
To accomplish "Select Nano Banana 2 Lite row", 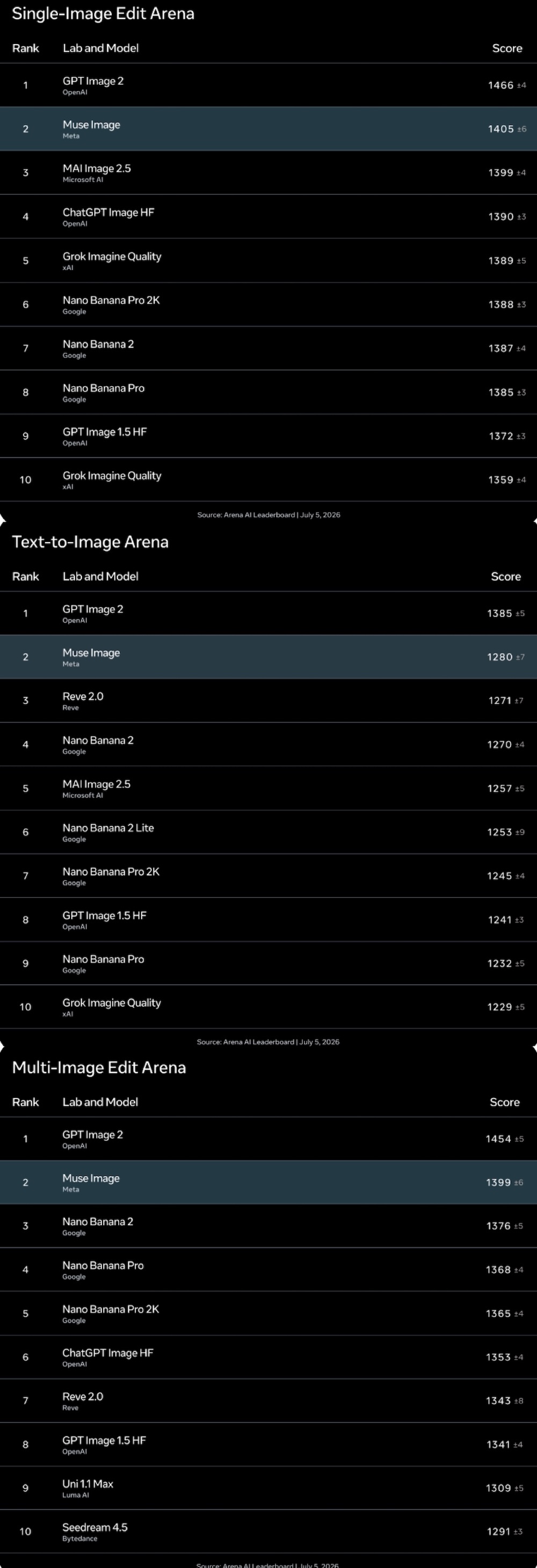I will pos(268,832).
